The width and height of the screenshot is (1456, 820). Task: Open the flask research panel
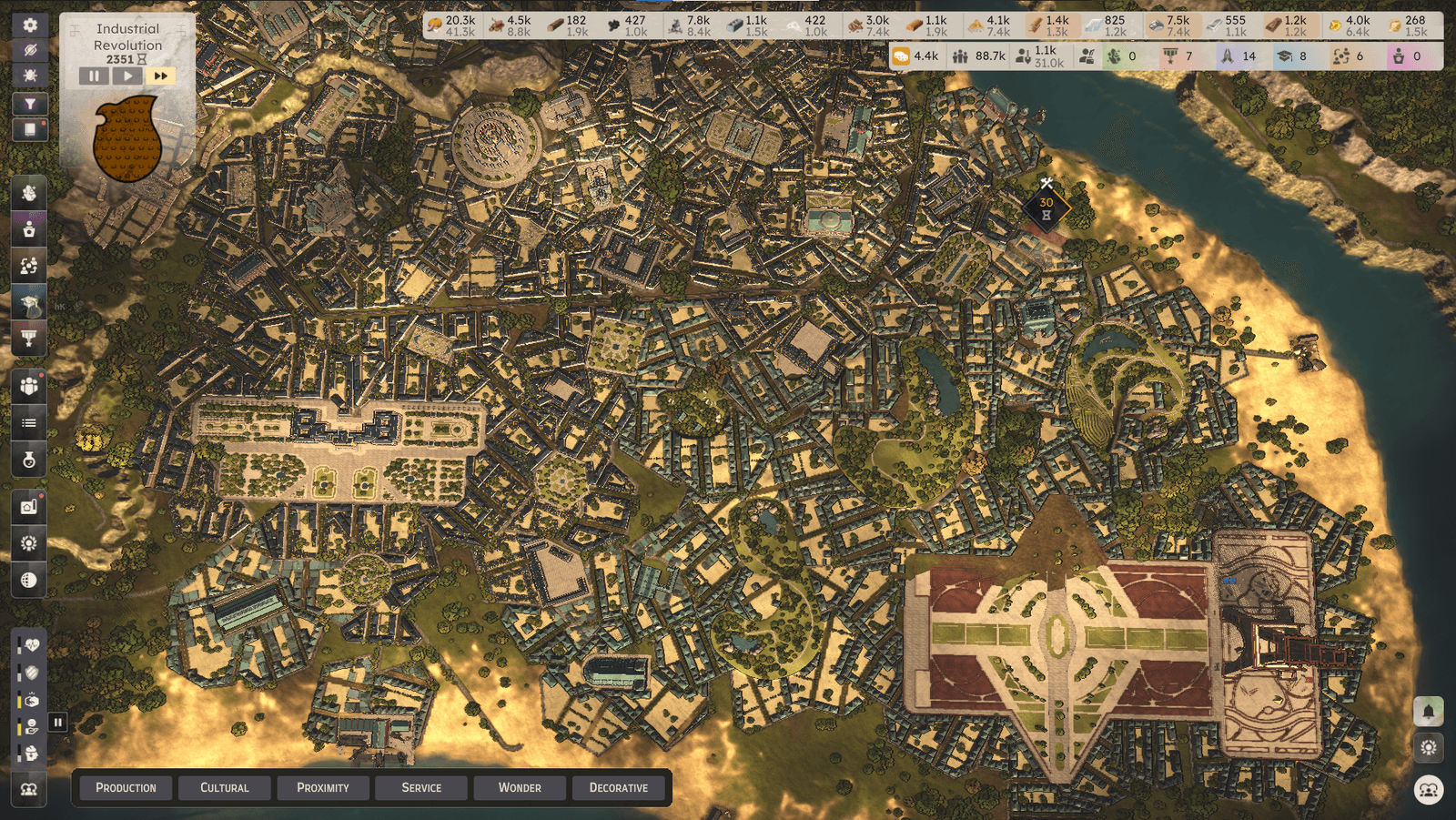(29, 460)
